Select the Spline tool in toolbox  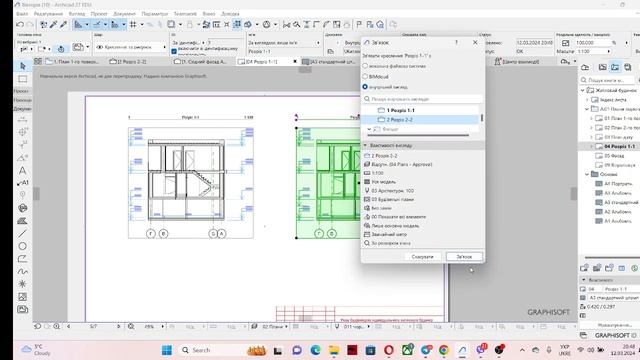22,271
